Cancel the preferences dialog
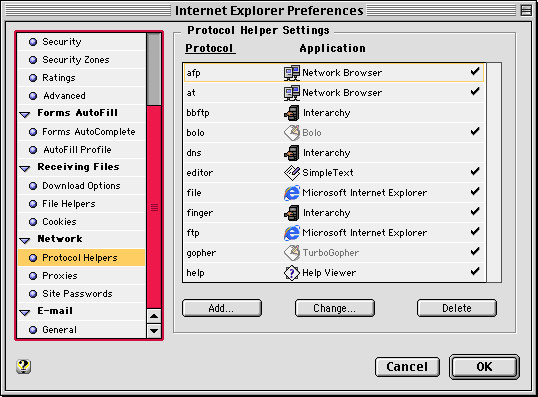The height and width of the screenshot is (397, 538). (407, 367)
